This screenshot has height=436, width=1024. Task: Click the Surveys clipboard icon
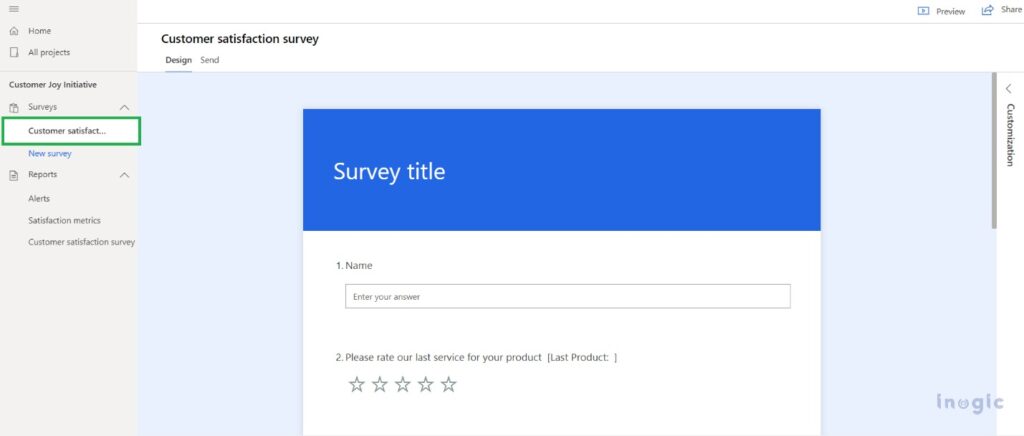point(14,107)
